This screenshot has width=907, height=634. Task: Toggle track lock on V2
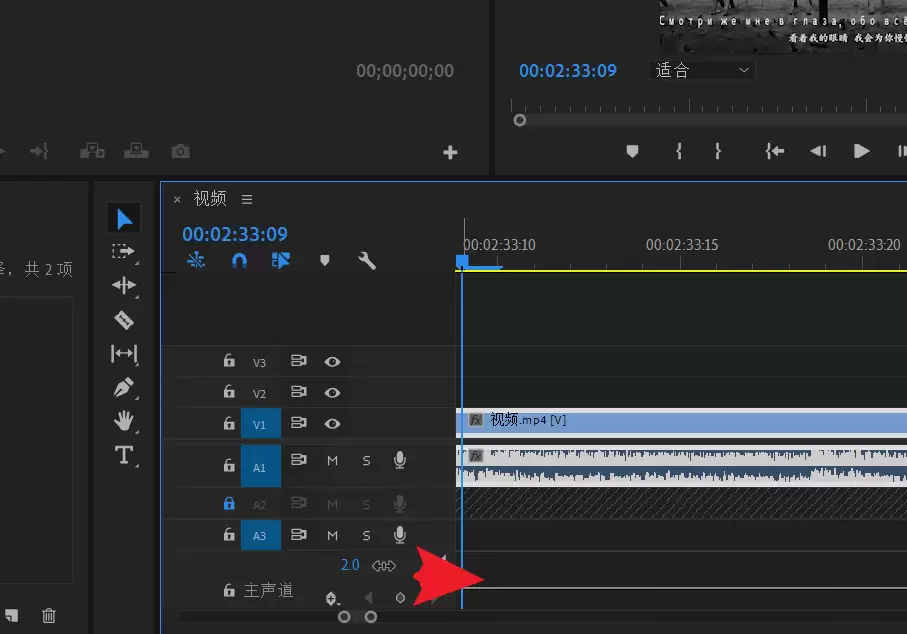pyautogui.click(x=229, y=392)
